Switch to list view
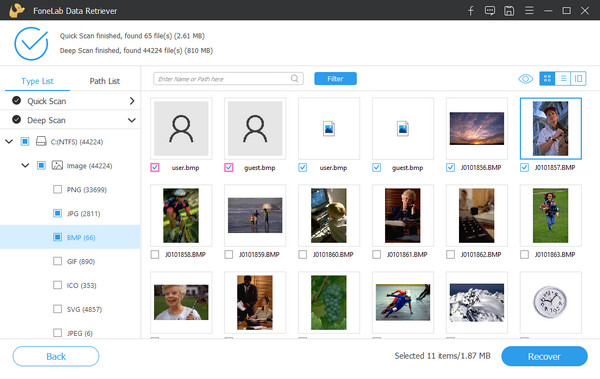Screen dimensions: 600x379 (563, 78)
